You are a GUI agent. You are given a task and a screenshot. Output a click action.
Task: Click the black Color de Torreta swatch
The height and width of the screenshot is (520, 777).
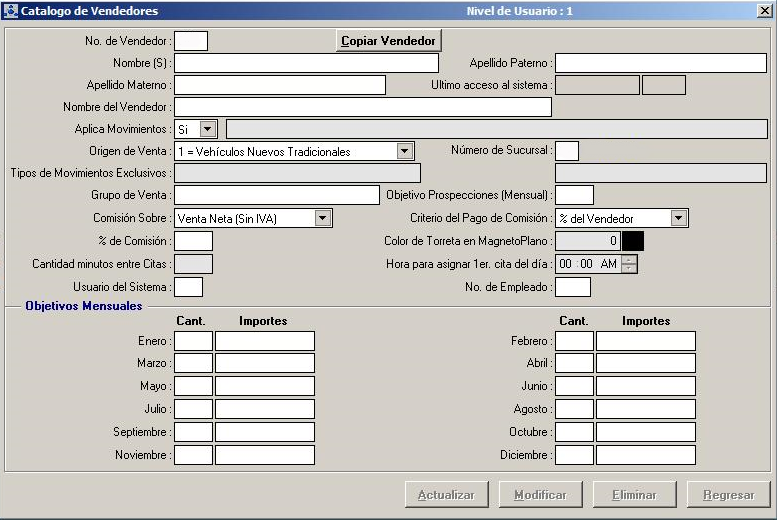pos(633,241)
